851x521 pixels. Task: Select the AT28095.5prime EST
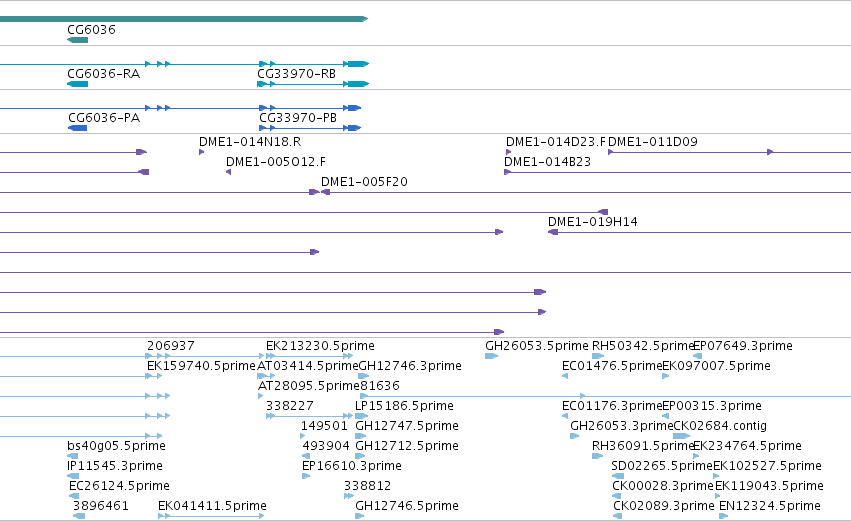[309, 386]
